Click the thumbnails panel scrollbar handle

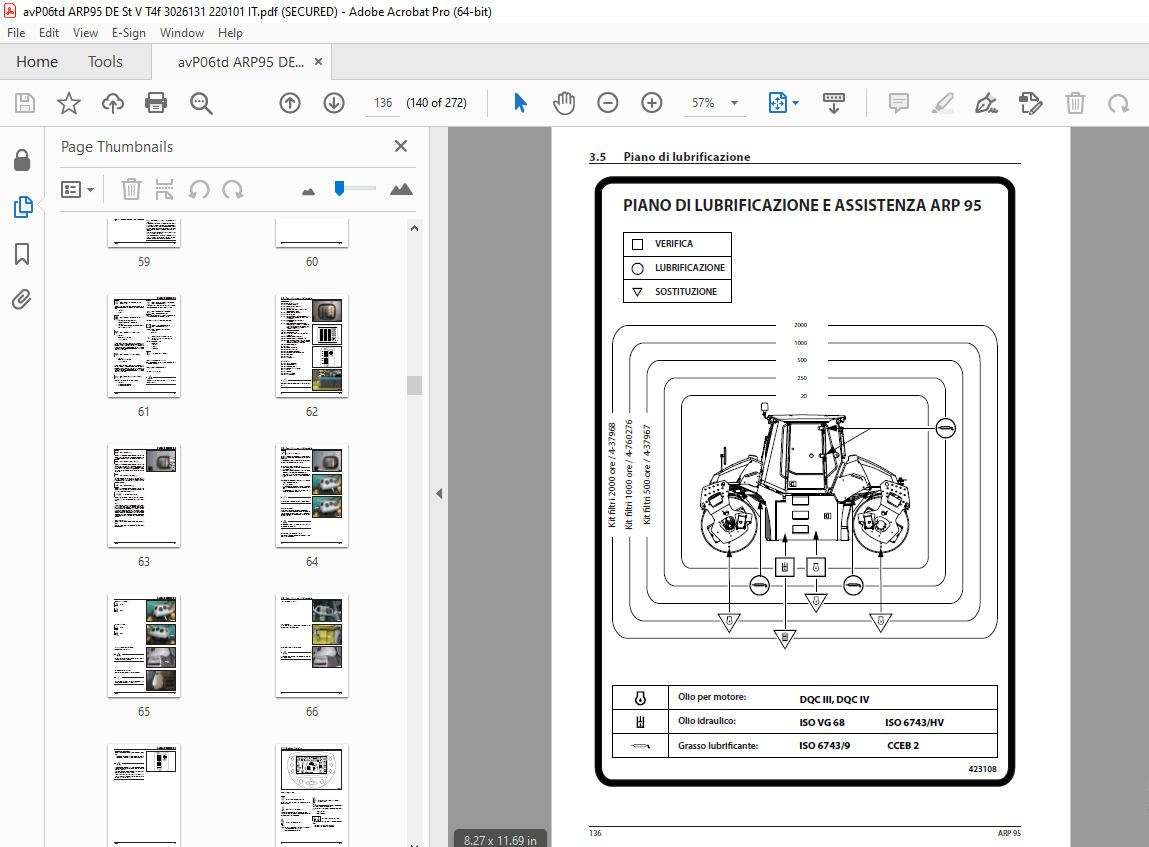coord(415,385)
